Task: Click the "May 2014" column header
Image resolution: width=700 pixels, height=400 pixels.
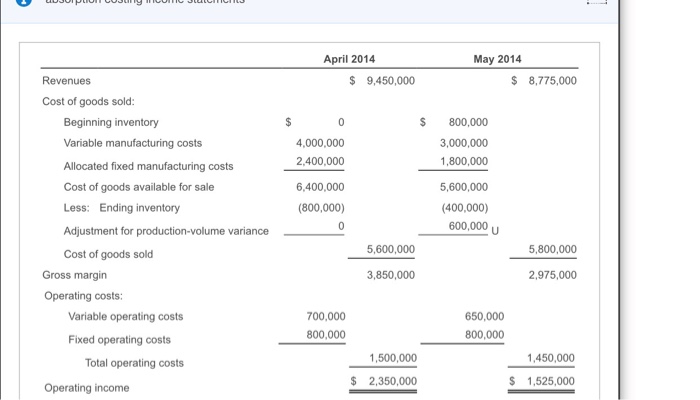Action: (497, 59)
